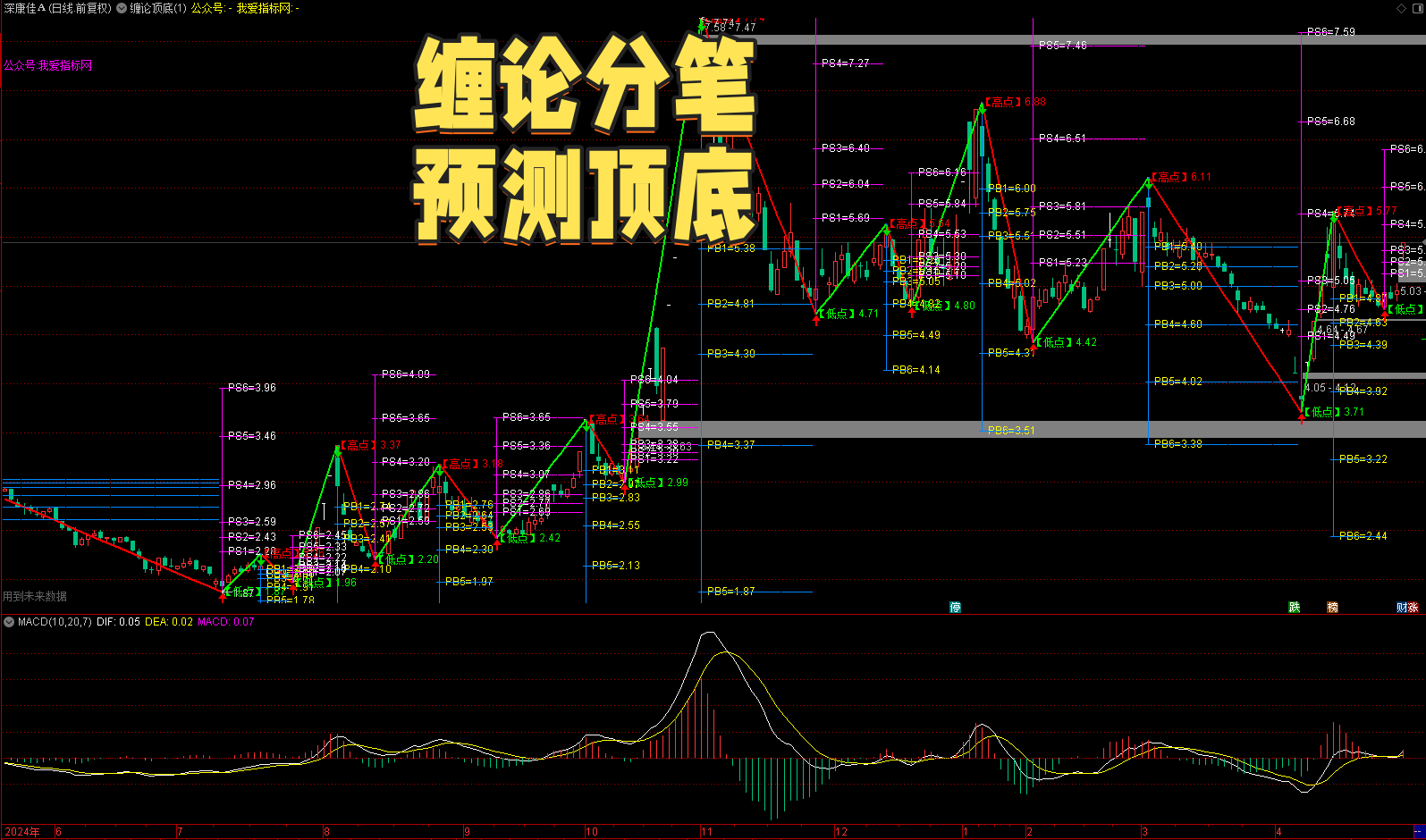Click month 12 on the time axis
Viewport: 1426px width, 840px height.
click(841, 832)
